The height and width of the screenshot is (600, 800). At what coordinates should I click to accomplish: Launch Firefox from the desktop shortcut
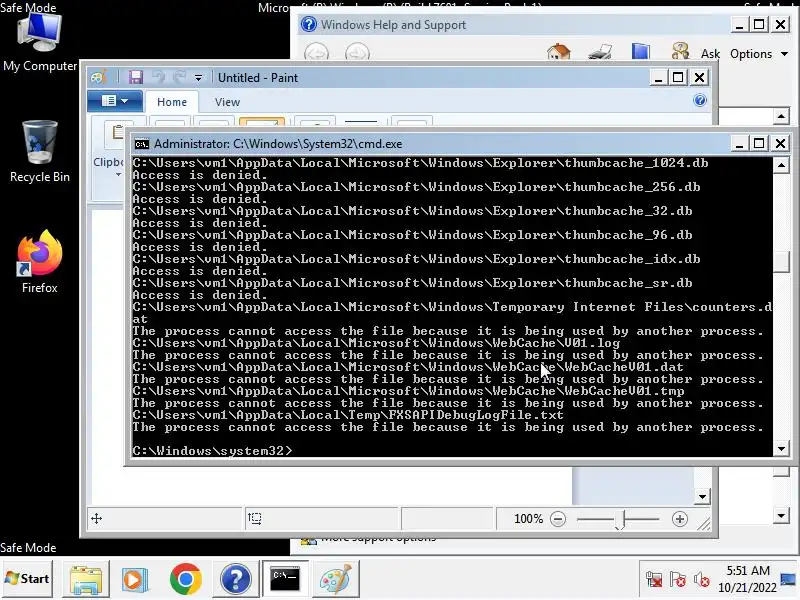point(39,262)
